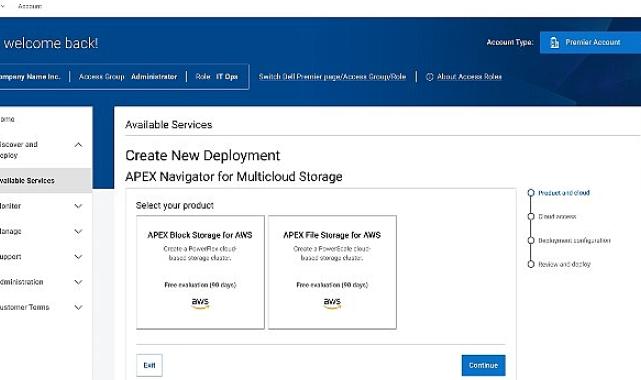Open Available Services sidebar item
The image size is (641, 380).
coord(46,180)
